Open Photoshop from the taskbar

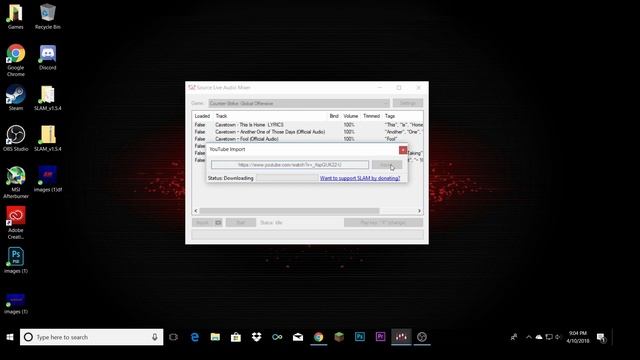[x=360, y=337]
